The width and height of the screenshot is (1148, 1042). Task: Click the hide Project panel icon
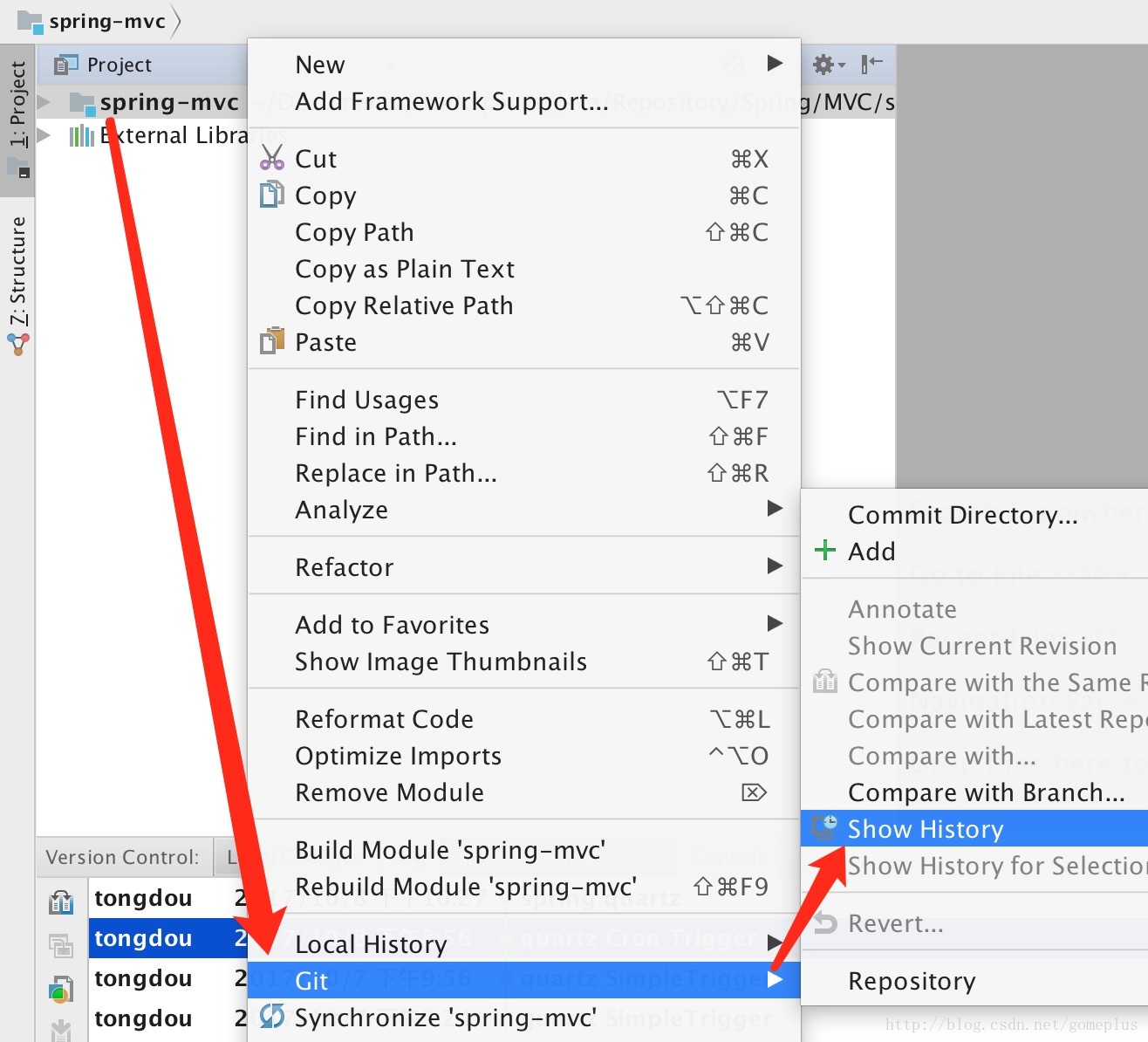point(871,65)
